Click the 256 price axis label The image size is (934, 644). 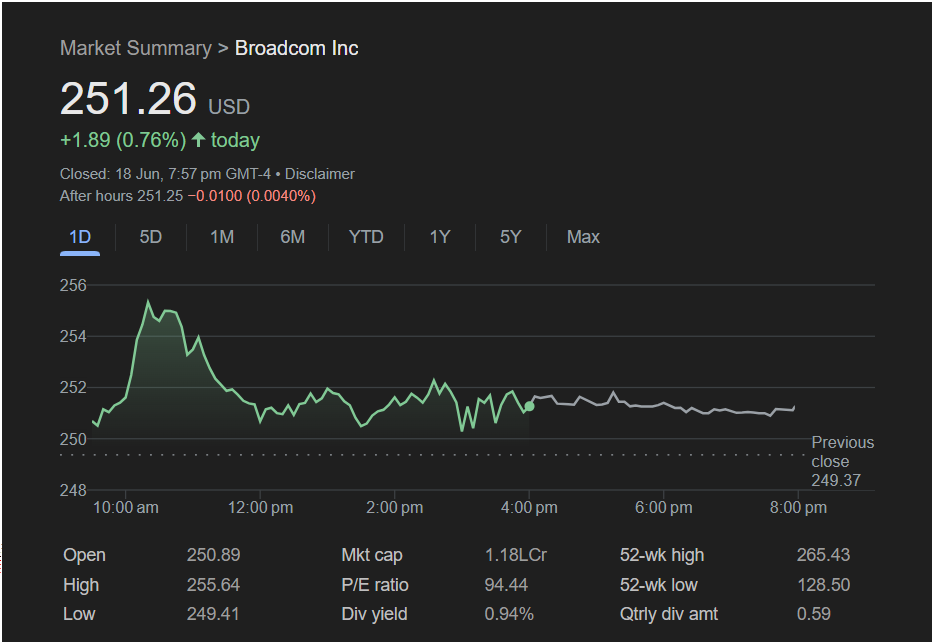[x=73, y=285]
